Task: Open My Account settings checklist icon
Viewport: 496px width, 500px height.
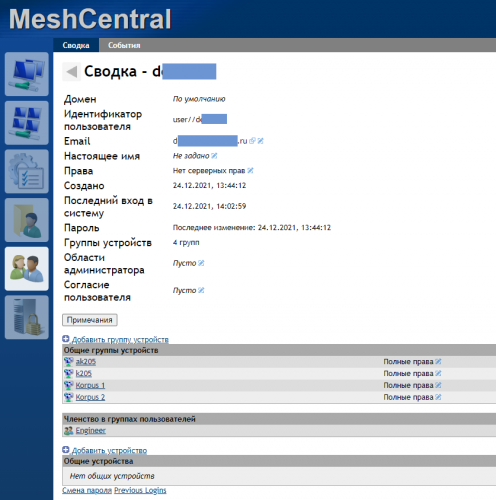Action: 27,171
